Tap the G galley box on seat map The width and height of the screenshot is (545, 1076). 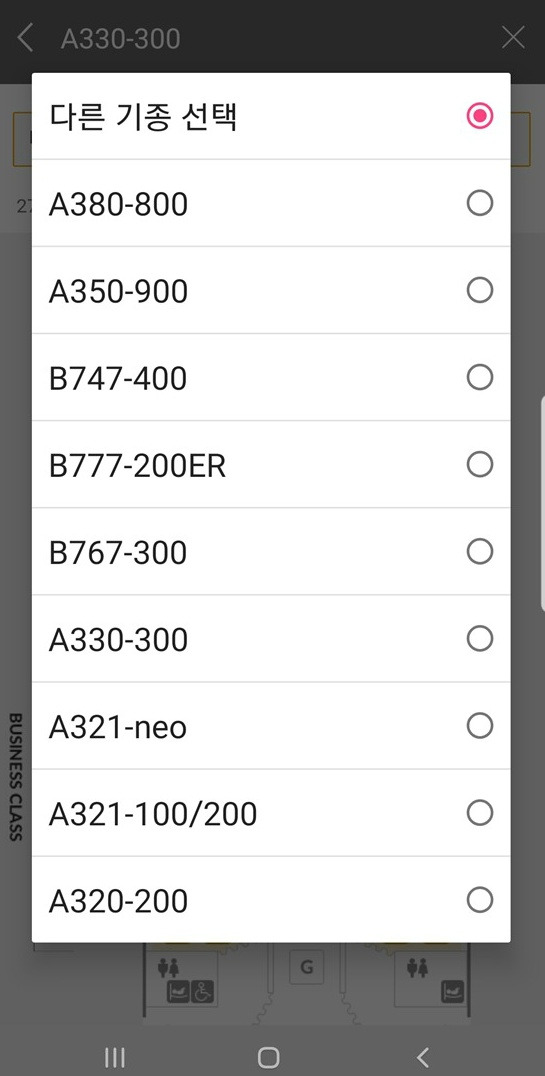click(x=306, y=967)
